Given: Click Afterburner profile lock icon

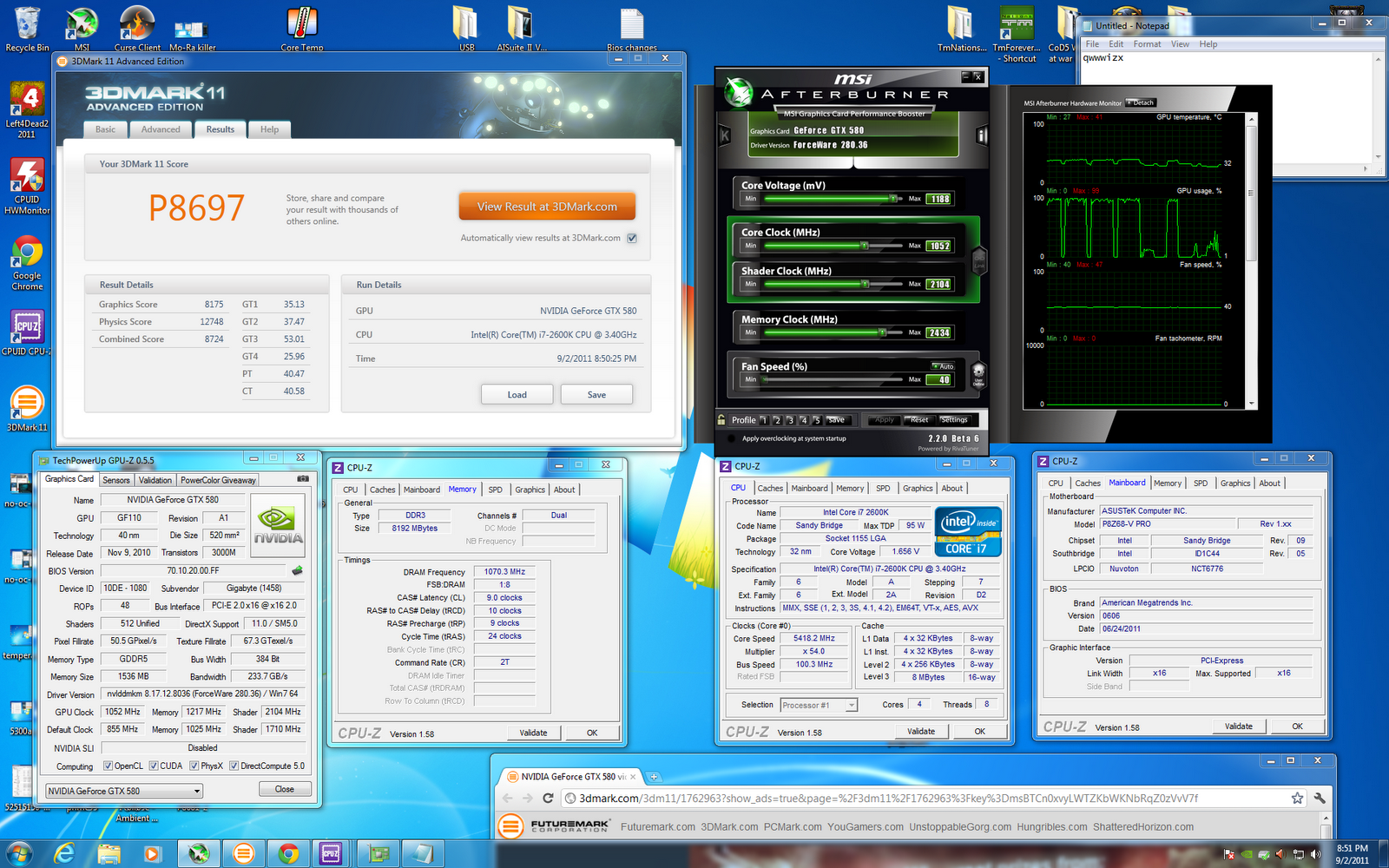Looking at the screenshot, I should point(721,419).
